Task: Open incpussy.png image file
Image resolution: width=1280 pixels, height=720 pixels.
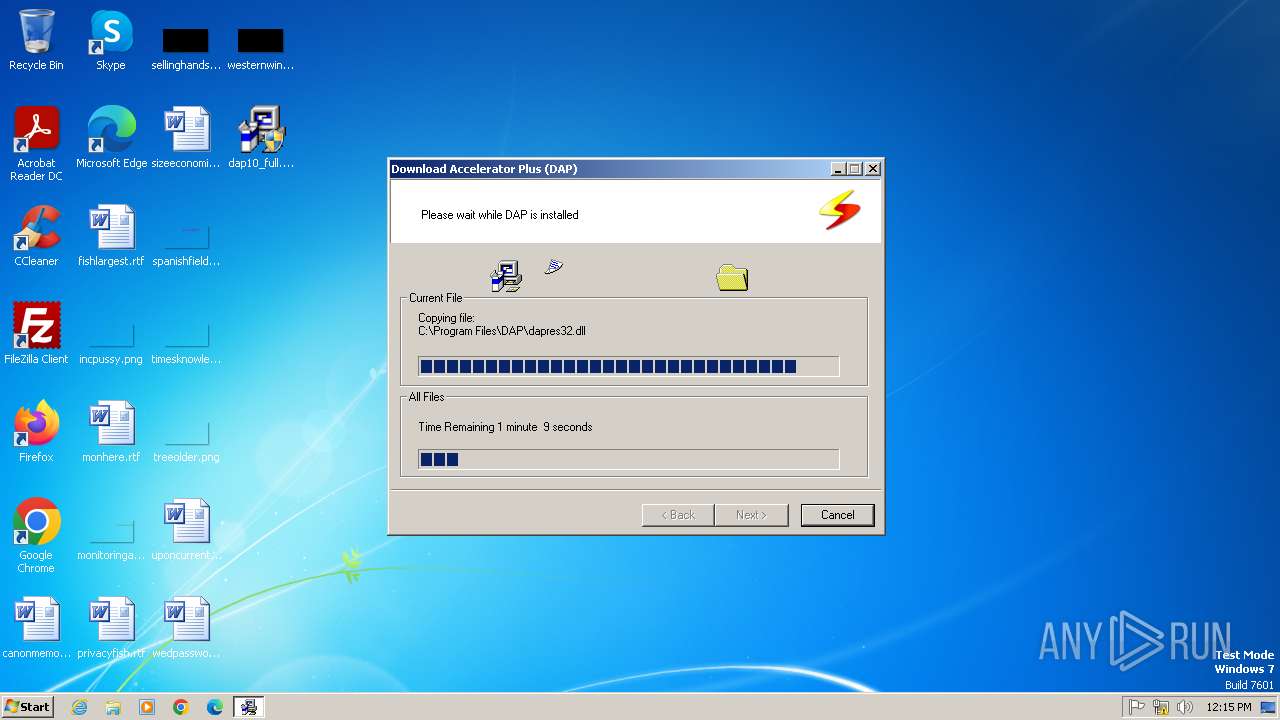Action: click(111, 343)
